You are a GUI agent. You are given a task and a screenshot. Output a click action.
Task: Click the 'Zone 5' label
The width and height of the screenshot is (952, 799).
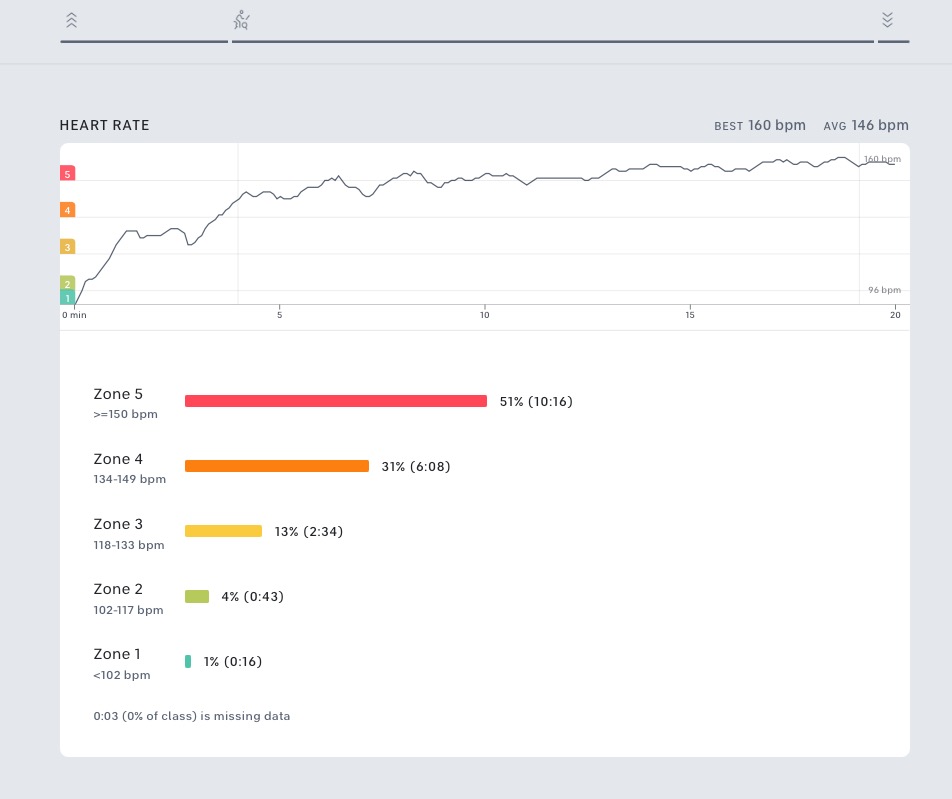(118, 394)
